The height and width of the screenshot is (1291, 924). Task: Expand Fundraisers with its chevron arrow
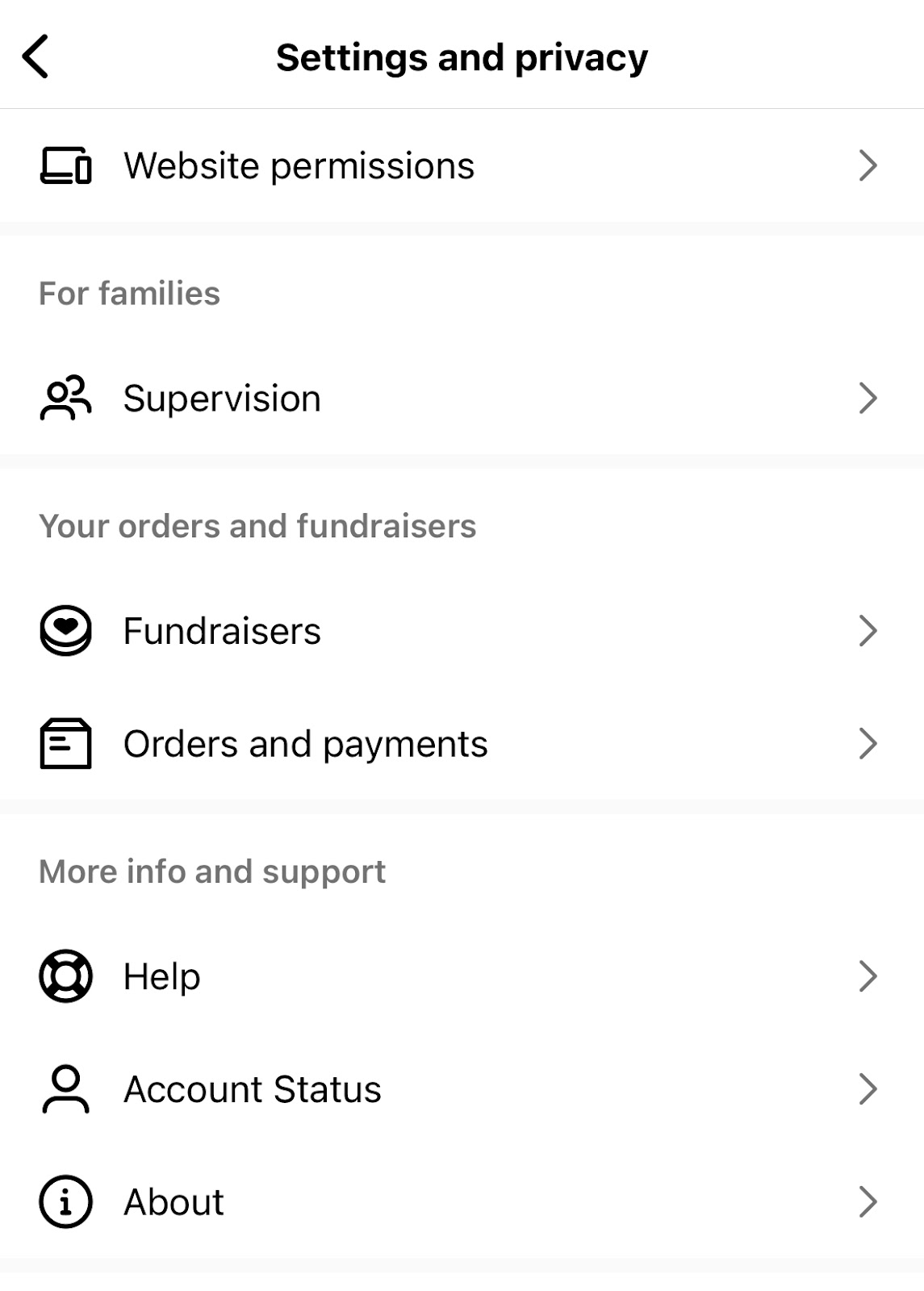(868, 630)
